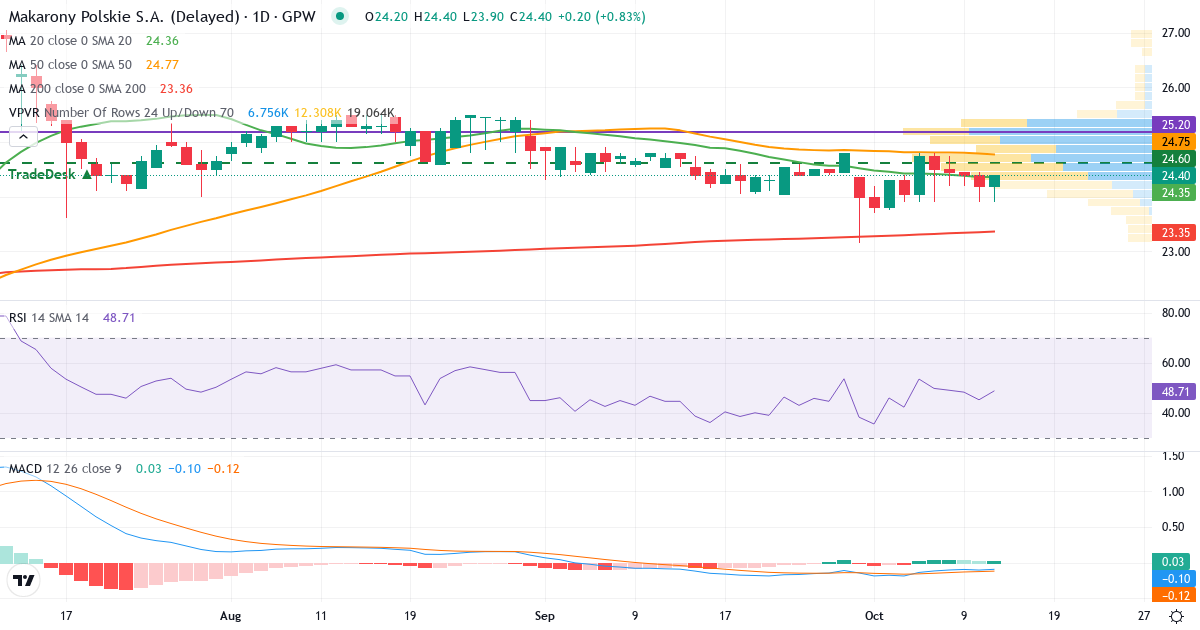Click the 80.00 RSI axis label
Viewport: 1200px width, 630px height.
pyautogui.click(x=1175, y=313)
